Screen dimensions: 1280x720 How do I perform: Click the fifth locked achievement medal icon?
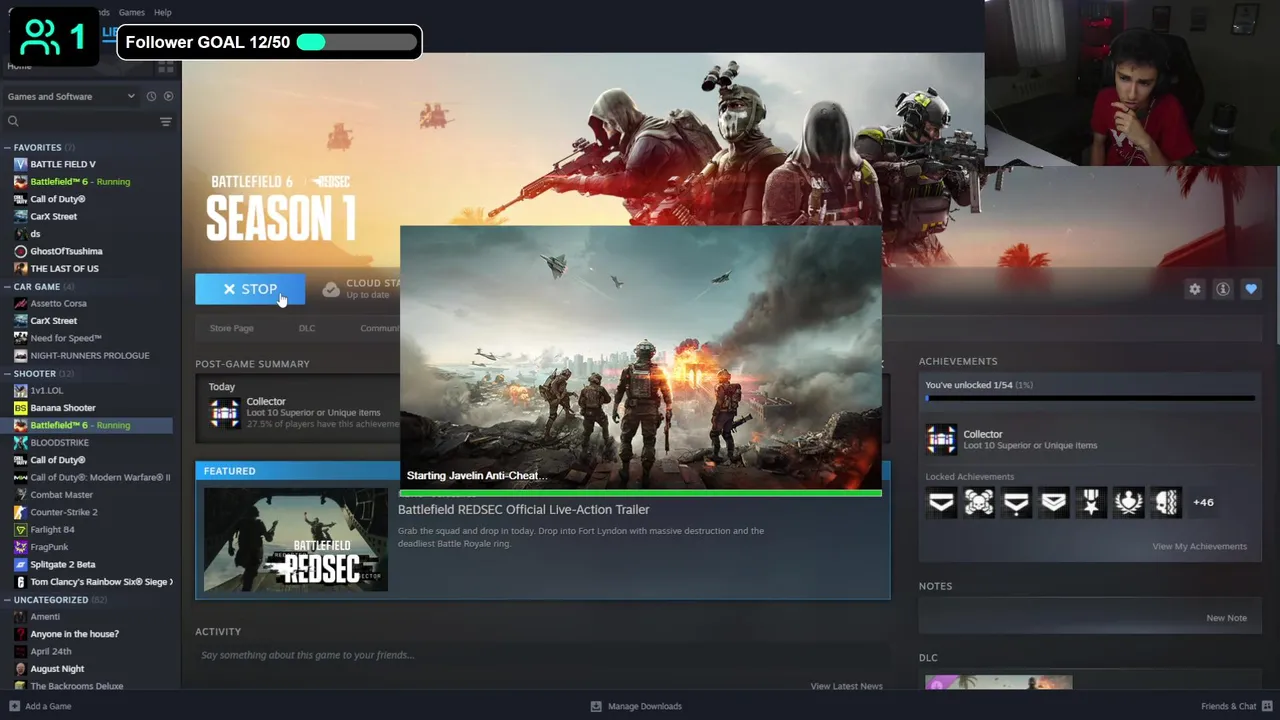(x=1091, y=502)
